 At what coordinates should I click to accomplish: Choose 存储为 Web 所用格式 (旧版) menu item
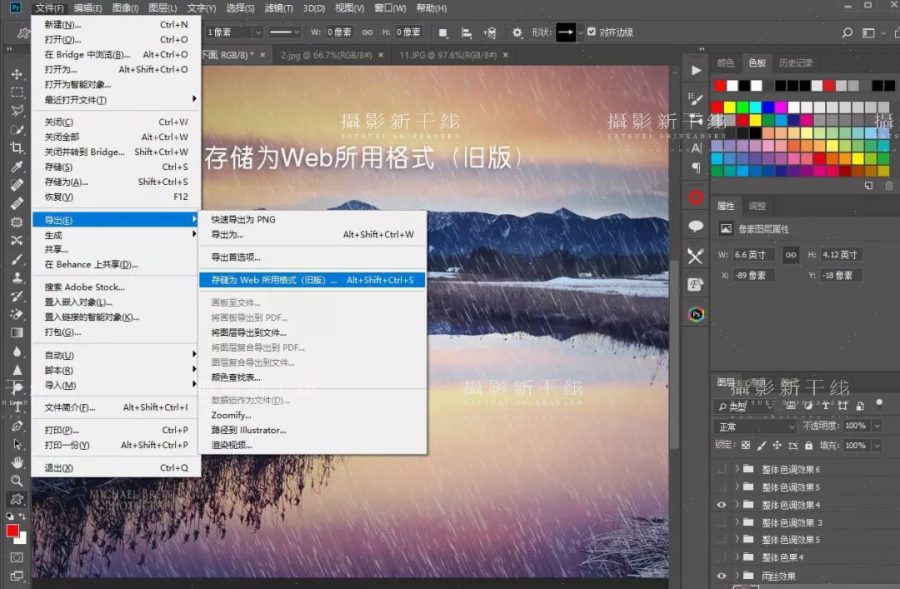click(x=312, y=280)
